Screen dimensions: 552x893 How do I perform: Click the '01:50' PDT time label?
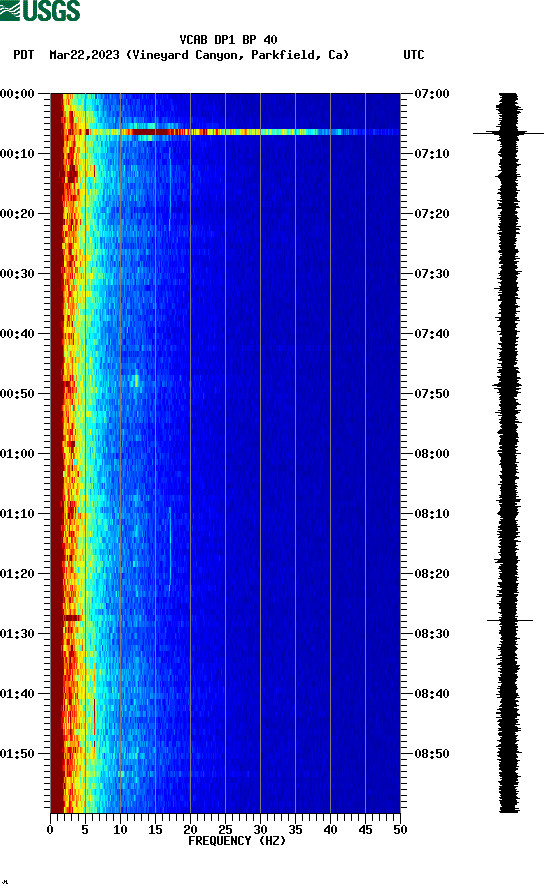(x=18, y=753)
